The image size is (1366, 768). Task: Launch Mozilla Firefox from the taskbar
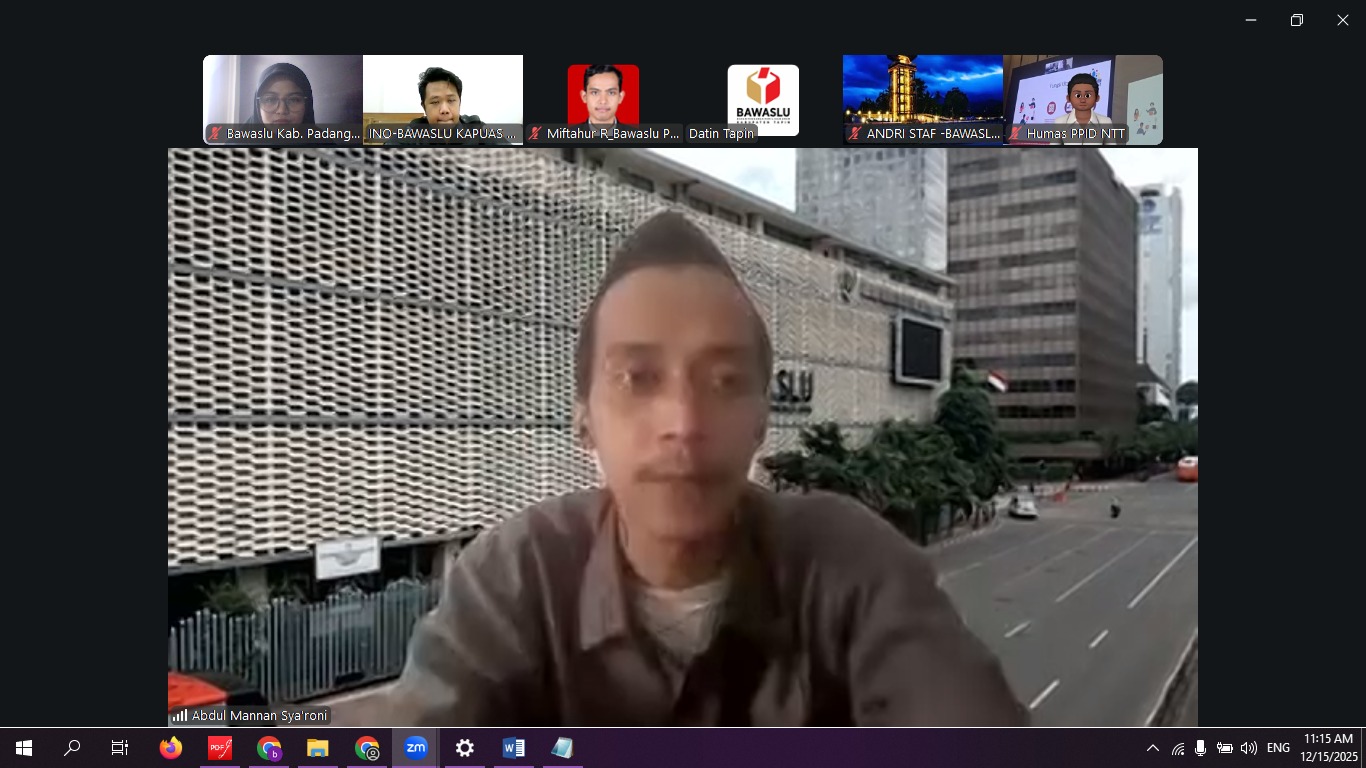170,747
